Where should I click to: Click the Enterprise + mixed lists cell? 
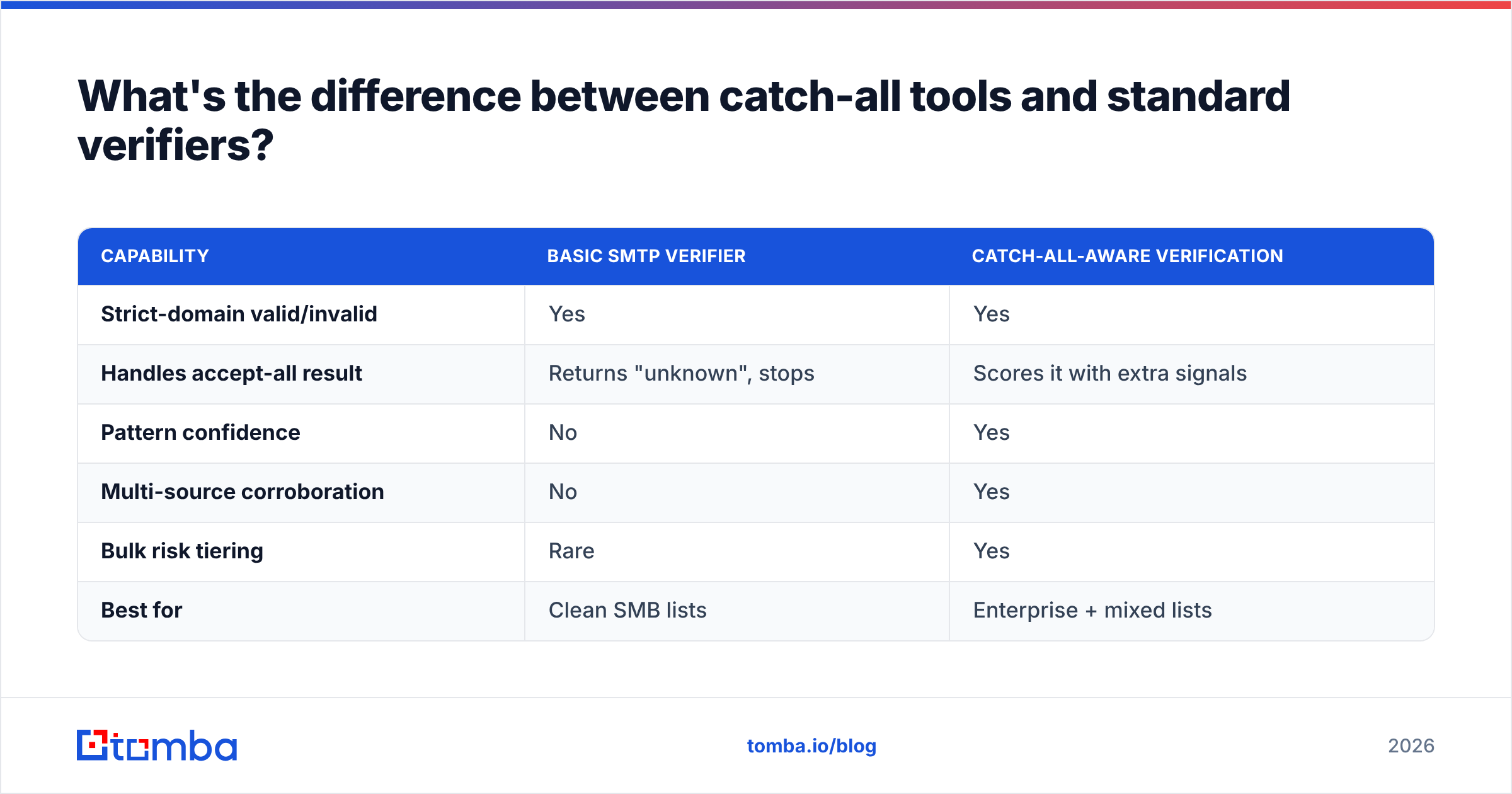click(1092, 610)
